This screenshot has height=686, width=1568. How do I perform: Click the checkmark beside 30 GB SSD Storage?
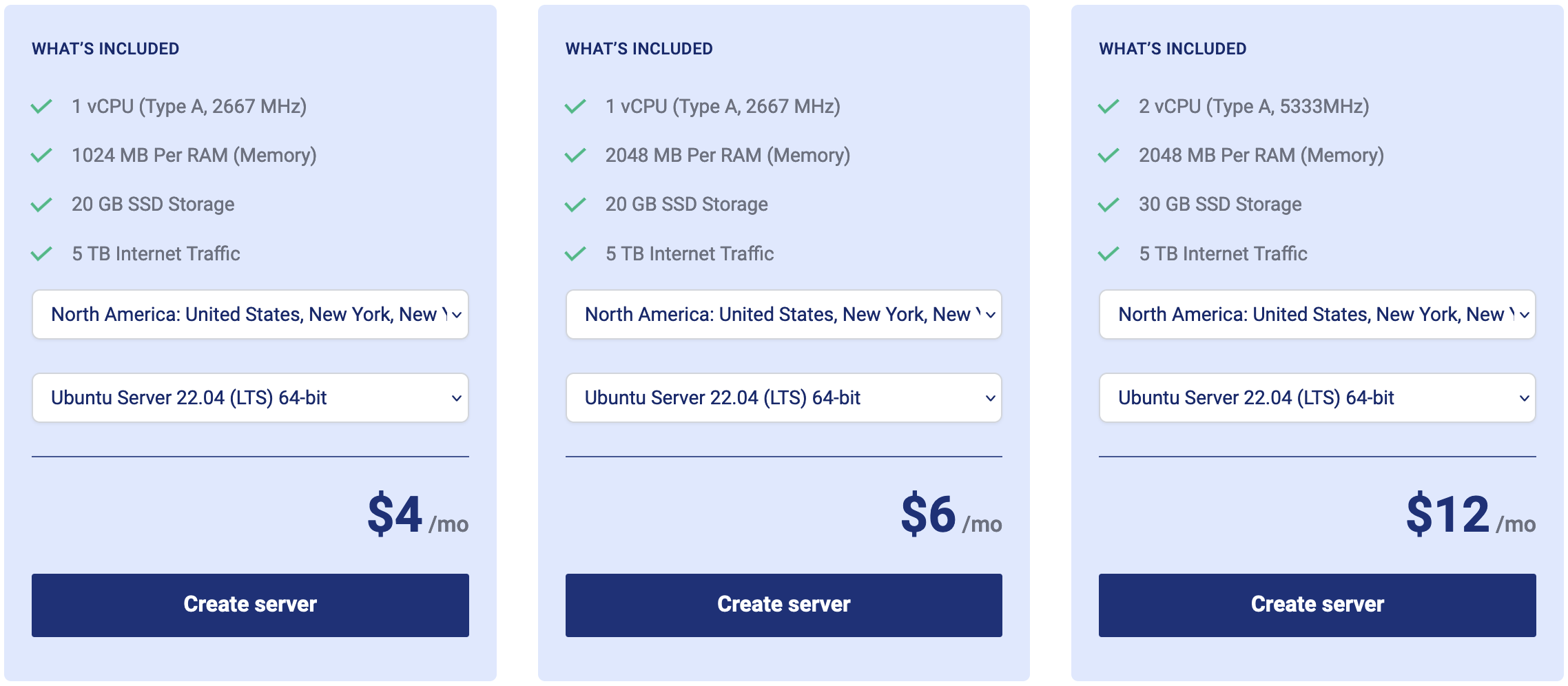[1108, 205]
